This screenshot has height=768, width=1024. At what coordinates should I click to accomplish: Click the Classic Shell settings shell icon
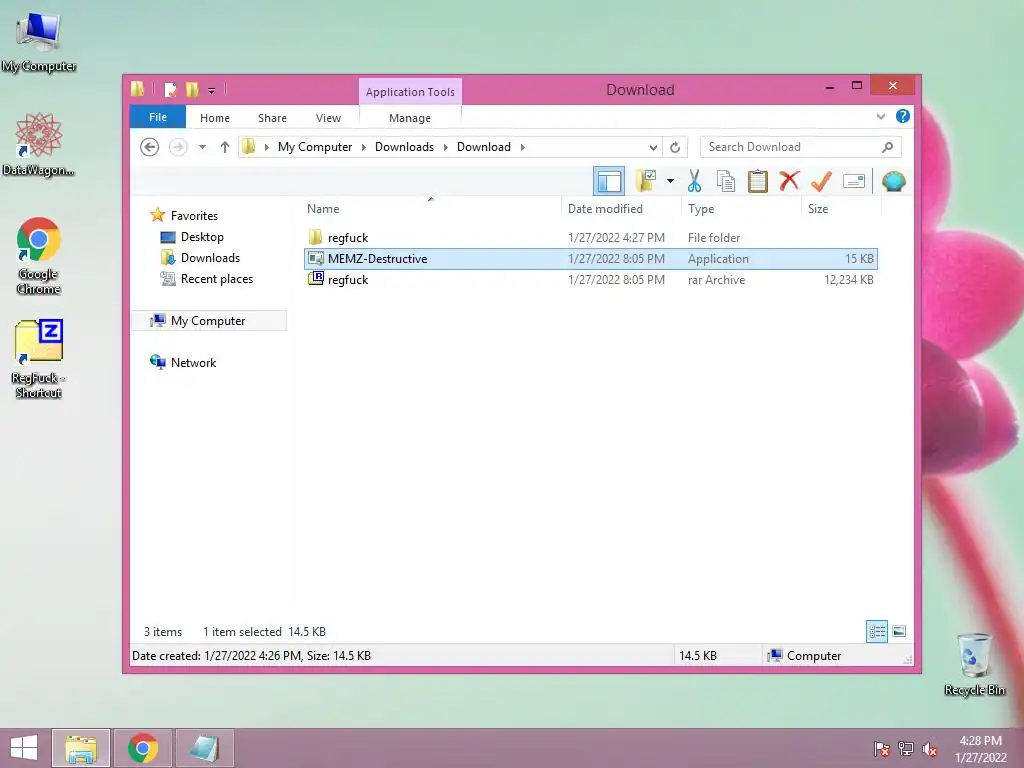[x=893, y=181]
